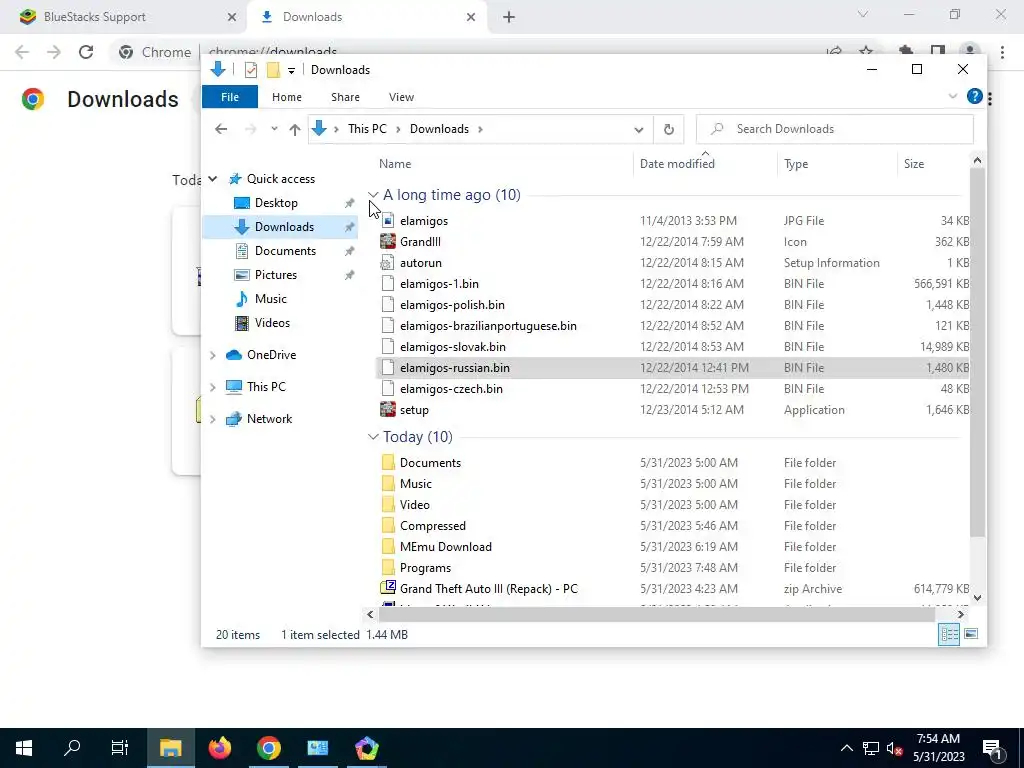Open the Home ribbon tab
1024x768 pixels.
click(x=287, y=97)
